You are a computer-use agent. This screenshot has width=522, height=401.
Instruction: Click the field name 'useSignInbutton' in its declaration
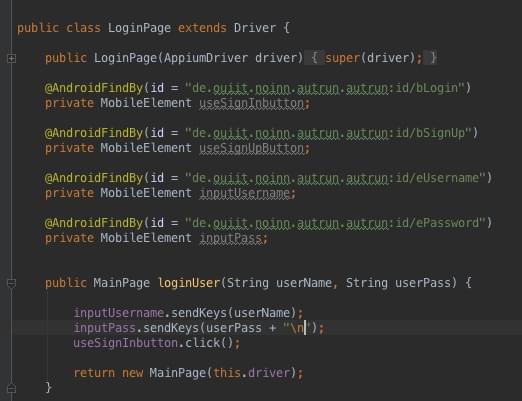tap(251, 103)
